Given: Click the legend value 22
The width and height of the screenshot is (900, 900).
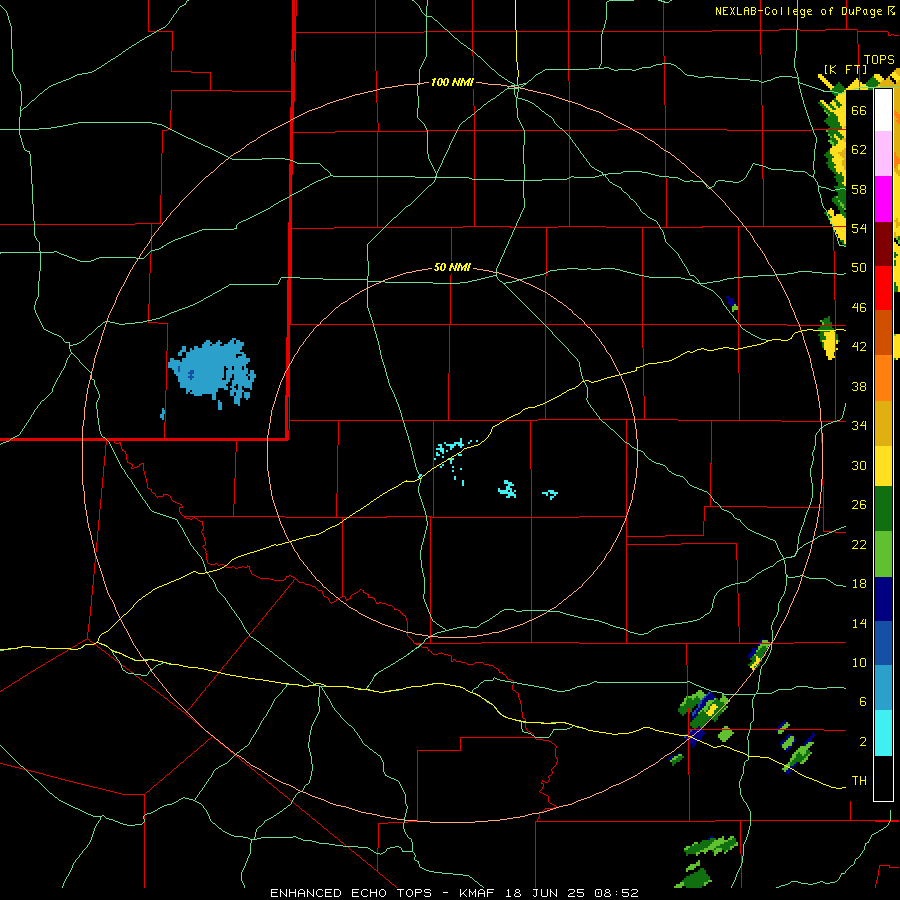Looking at the screenshot, I should click(x=859, y=545).
